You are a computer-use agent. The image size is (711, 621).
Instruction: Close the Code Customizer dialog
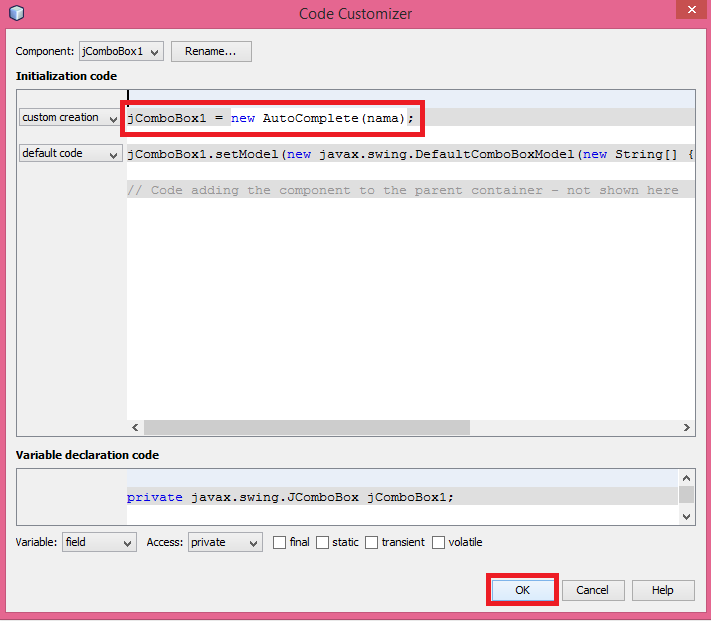coord(692,10)
